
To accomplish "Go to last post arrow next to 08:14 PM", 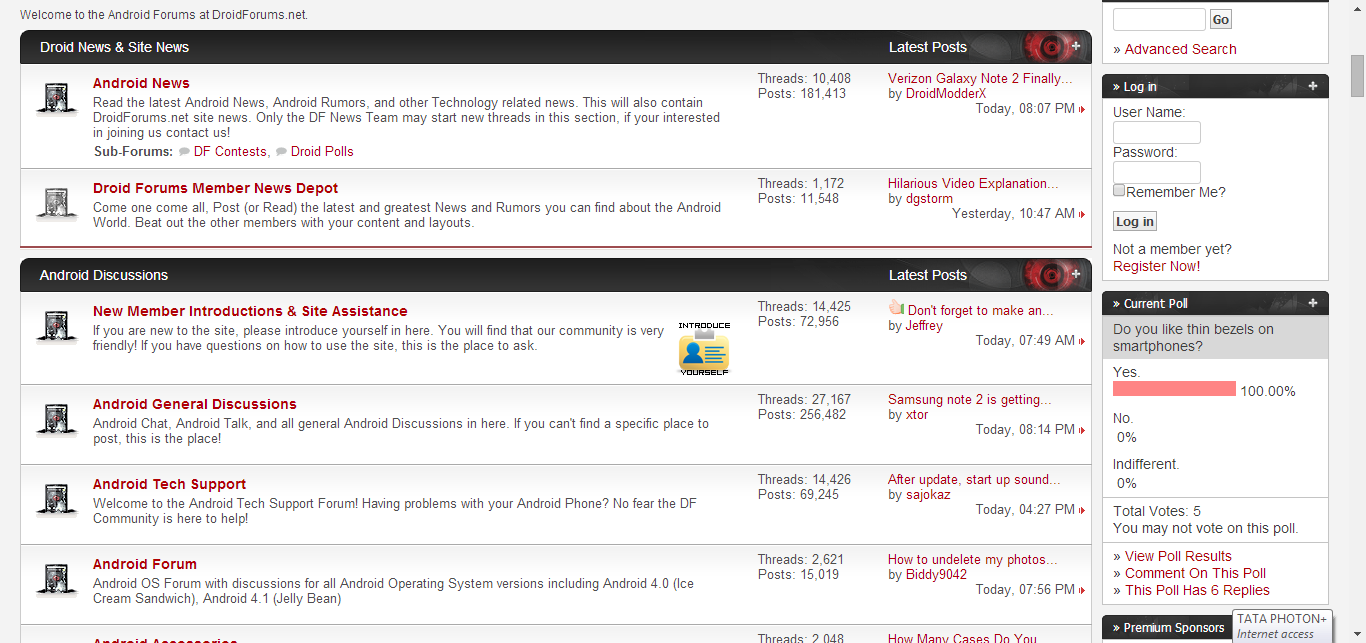I will 1082,430.
